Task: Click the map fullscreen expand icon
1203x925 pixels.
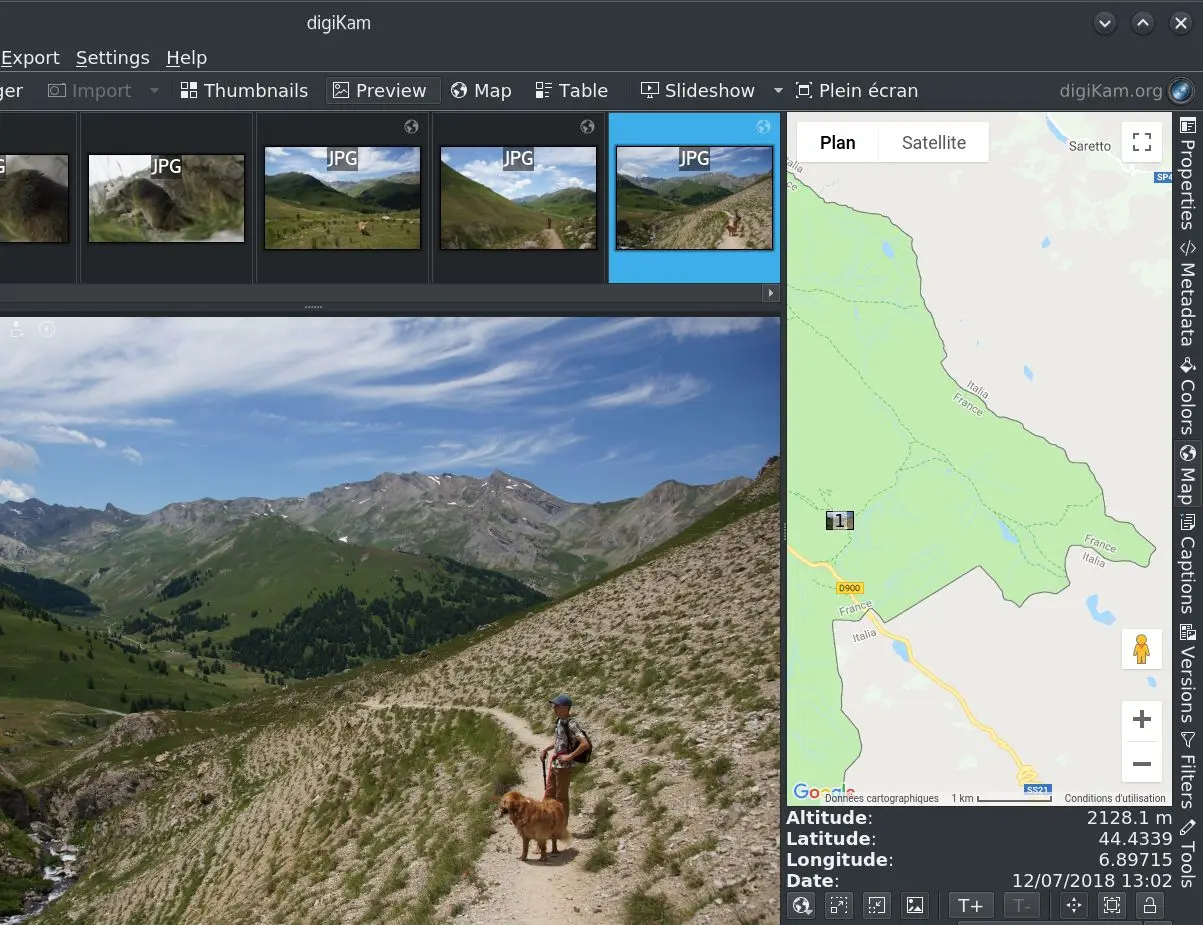Action: pyautogui.click(x=1141, y=142)
